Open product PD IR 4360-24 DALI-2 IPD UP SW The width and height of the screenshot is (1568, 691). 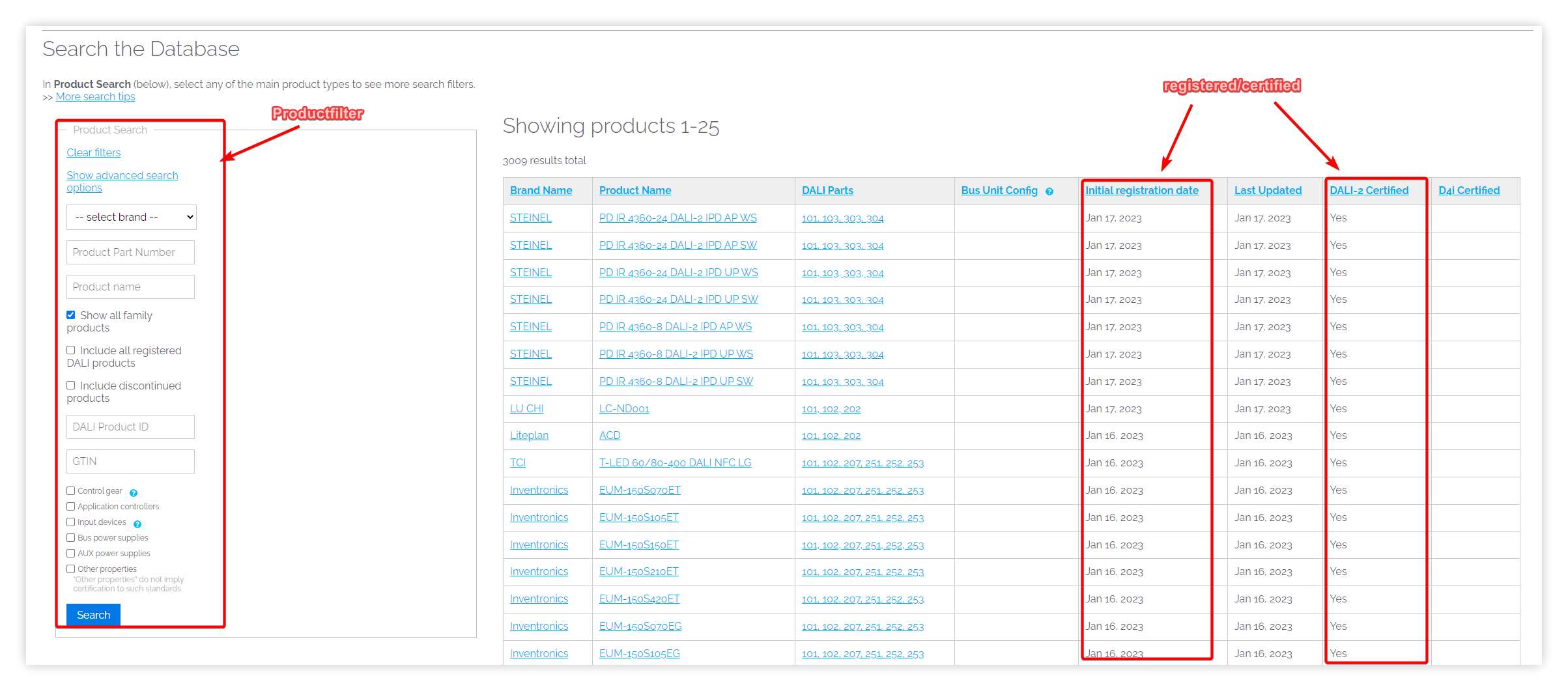678,299
